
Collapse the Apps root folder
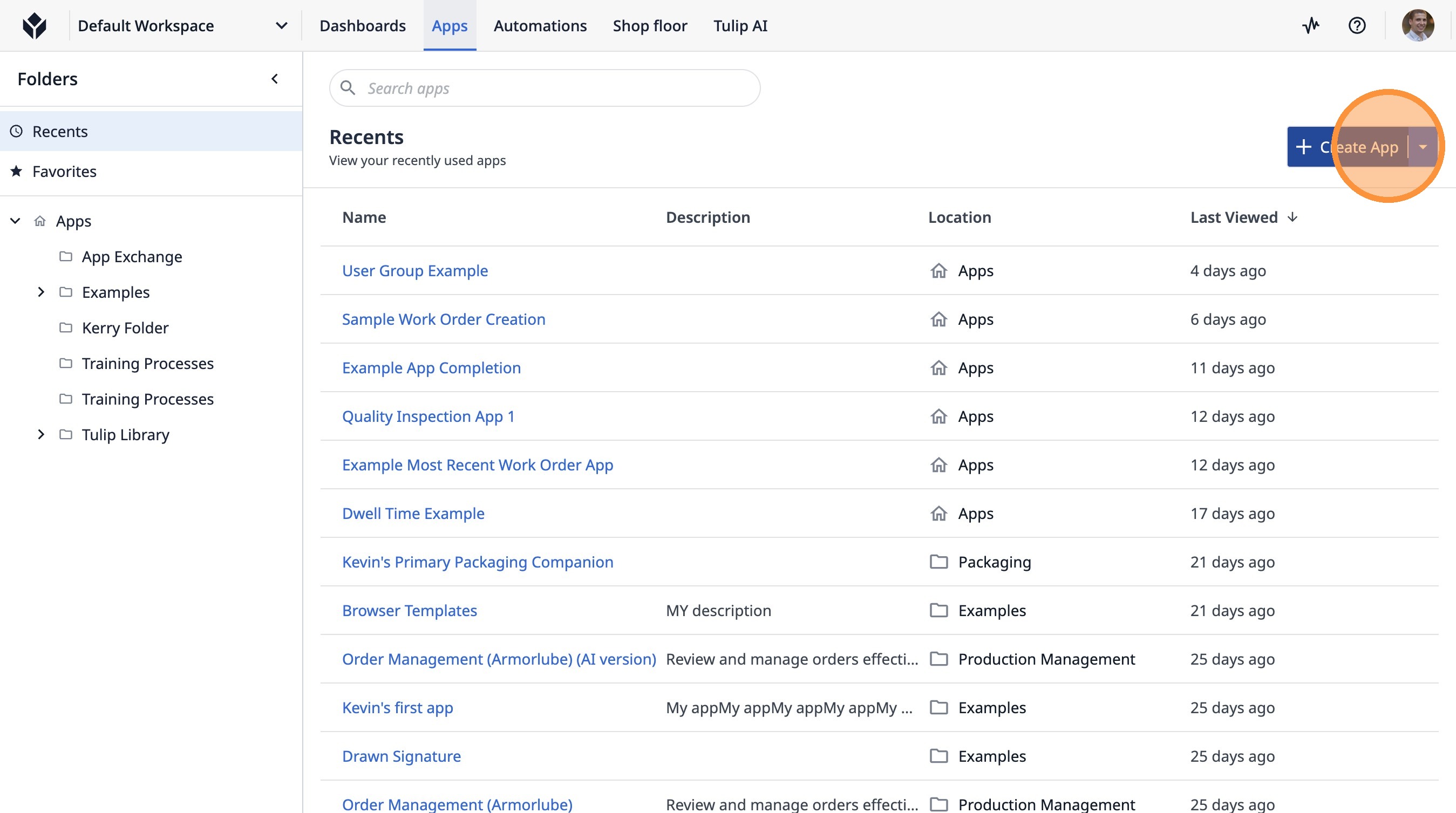point(16,221)
